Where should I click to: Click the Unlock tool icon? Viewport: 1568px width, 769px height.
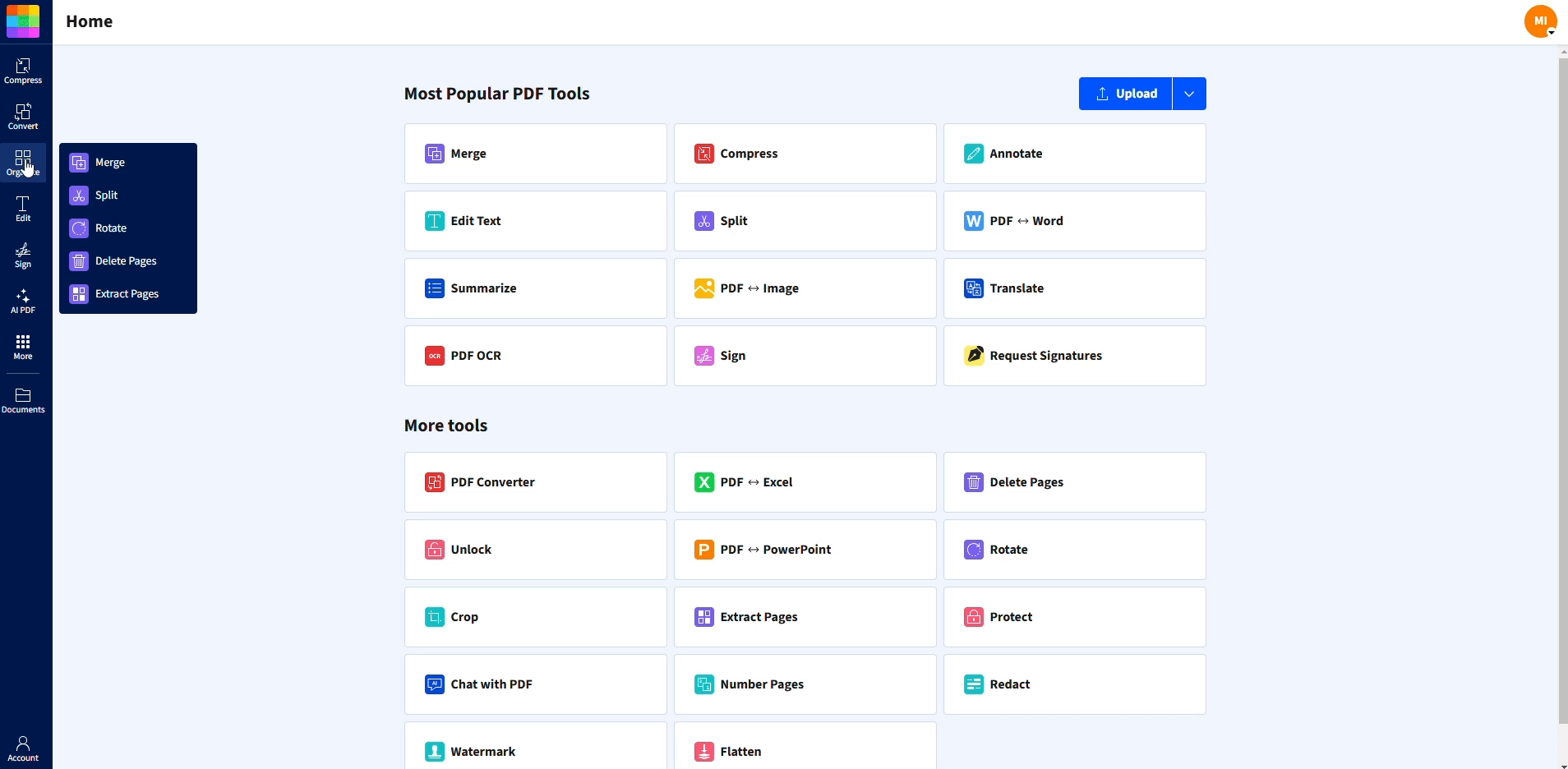click(x=435, y=550)
